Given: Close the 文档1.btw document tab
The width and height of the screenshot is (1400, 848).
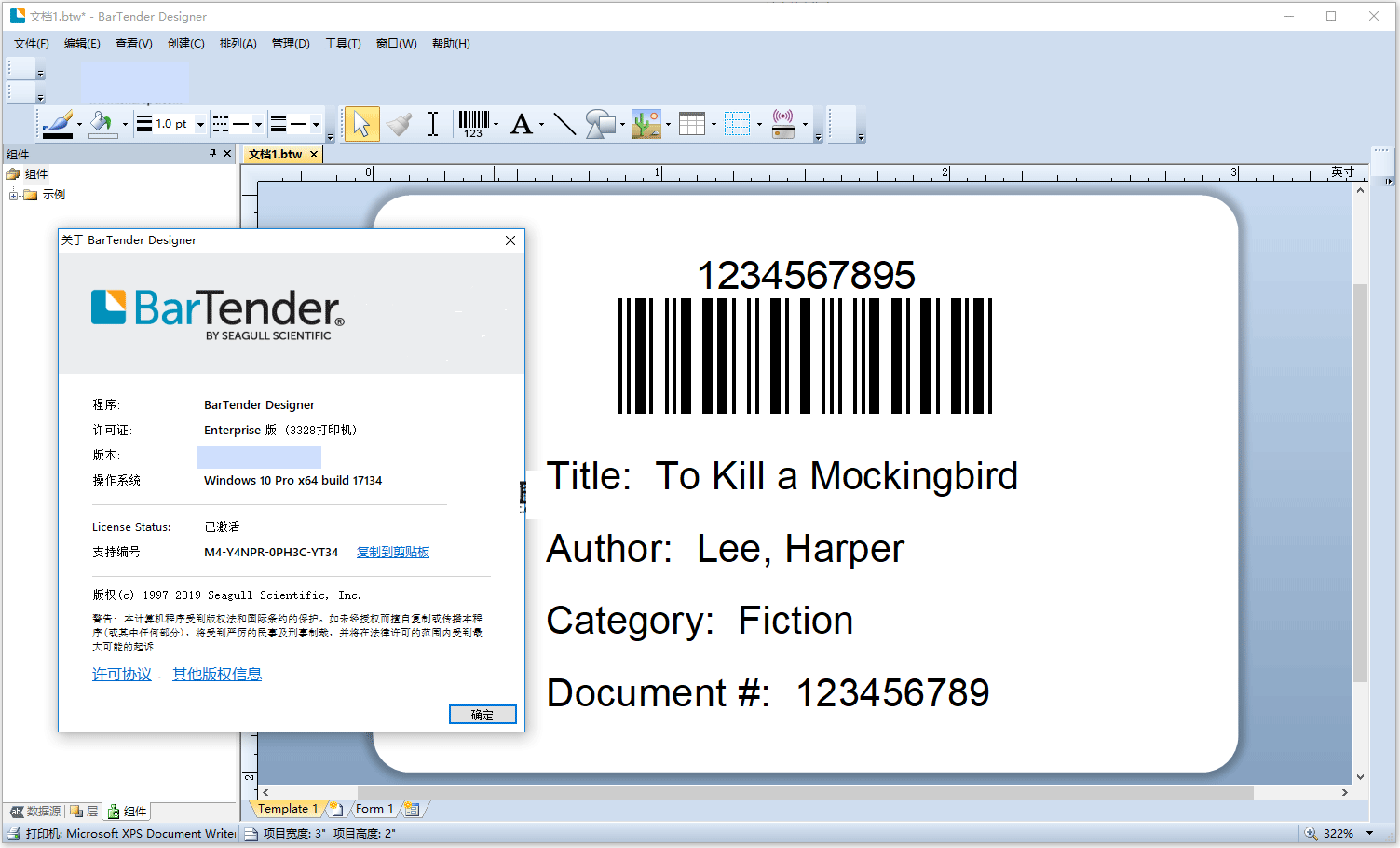Looking at the screenshot, I should (x=314, y=155).
